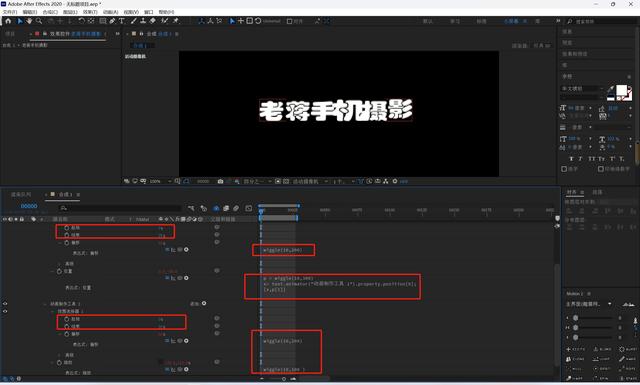Select the Horizontal Type tool

coord(122,21)
